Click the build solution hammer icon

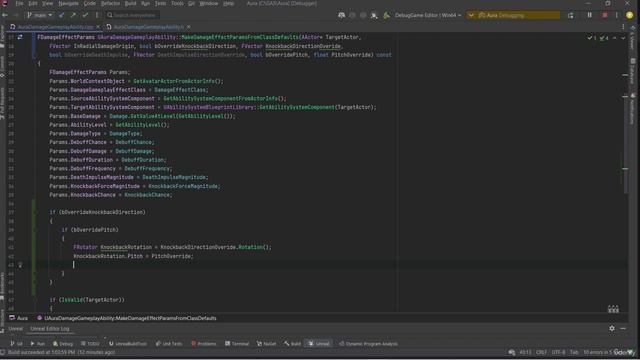click(386, 15)
